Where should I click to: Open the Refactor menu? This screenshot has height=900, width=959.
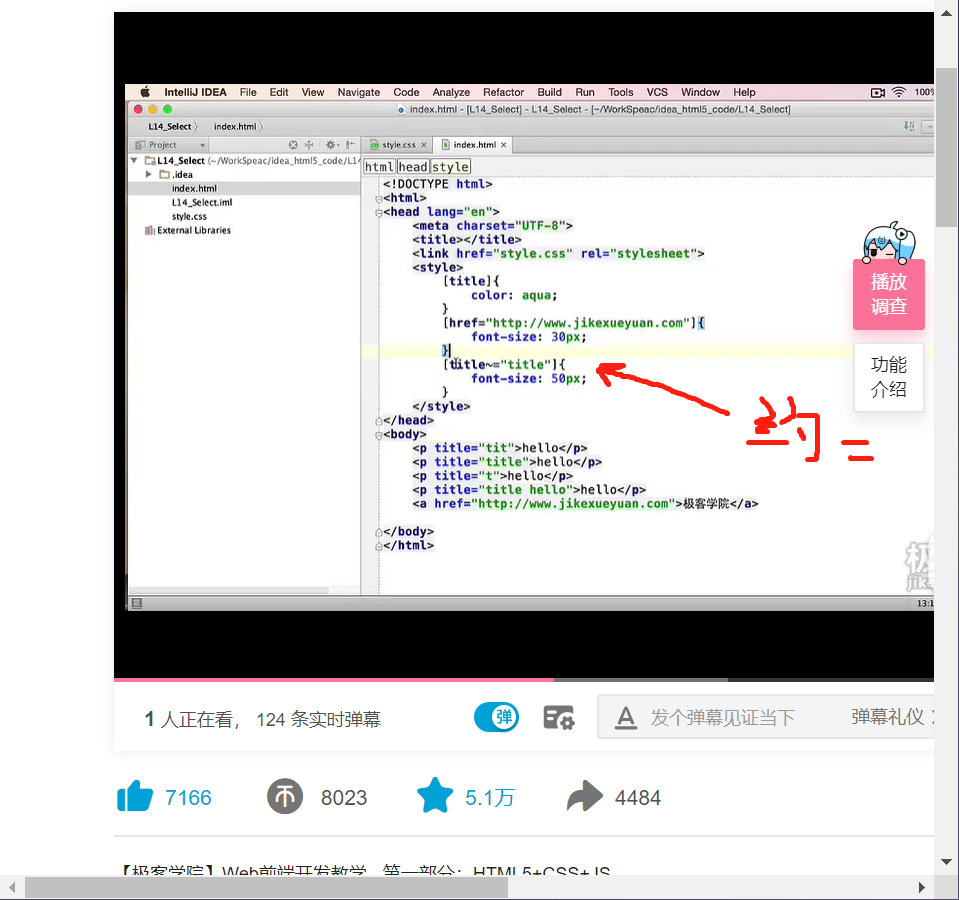click(x=503, y=92)
